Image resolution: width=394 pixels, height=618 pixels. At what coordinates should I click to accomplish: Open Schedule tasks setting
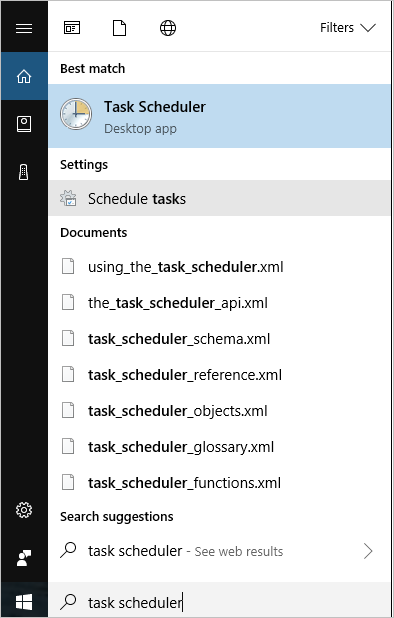219,198
